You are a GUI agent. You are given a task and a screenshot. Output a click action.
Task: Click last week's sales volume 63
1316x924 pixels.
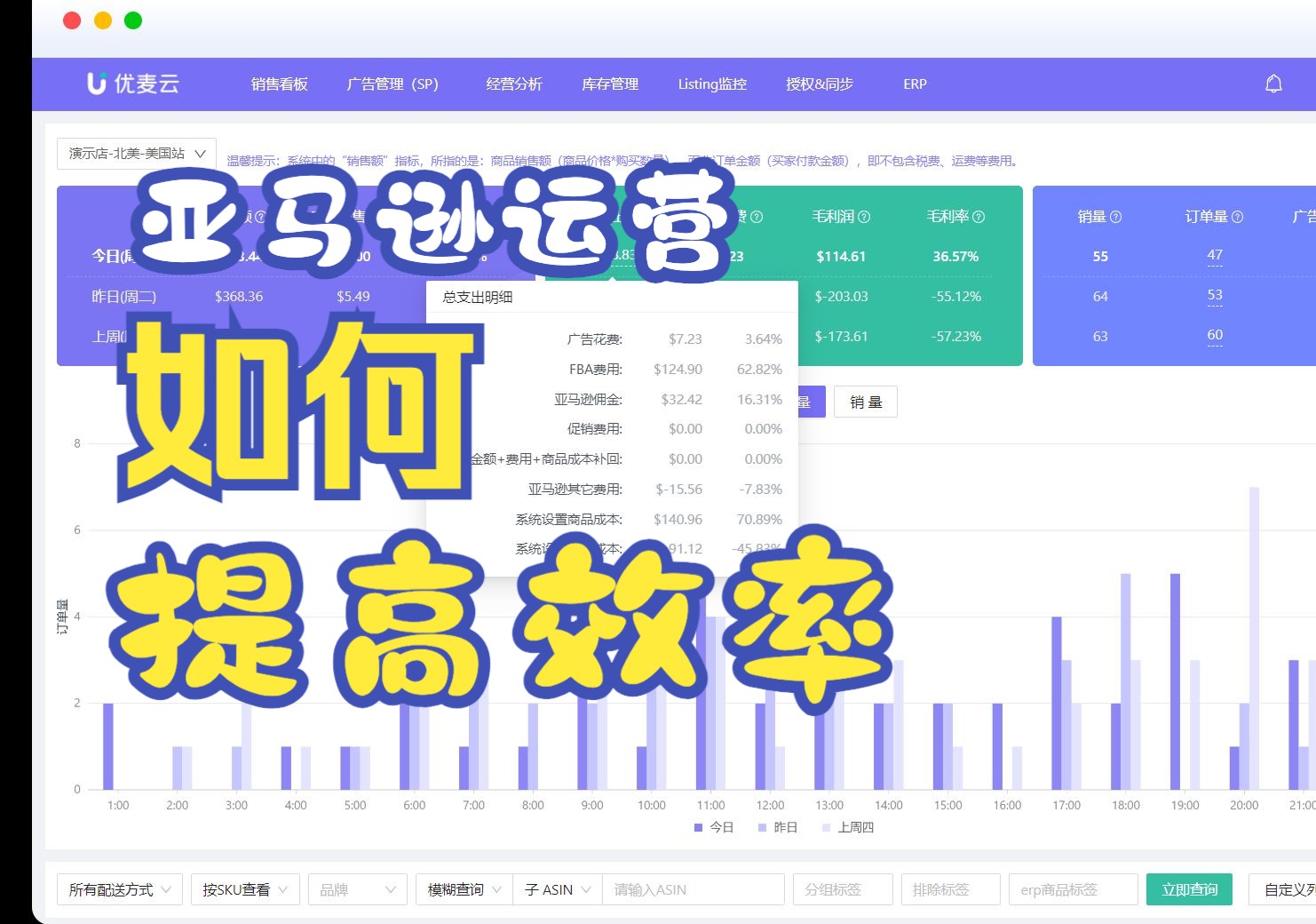pos(1100,337)
